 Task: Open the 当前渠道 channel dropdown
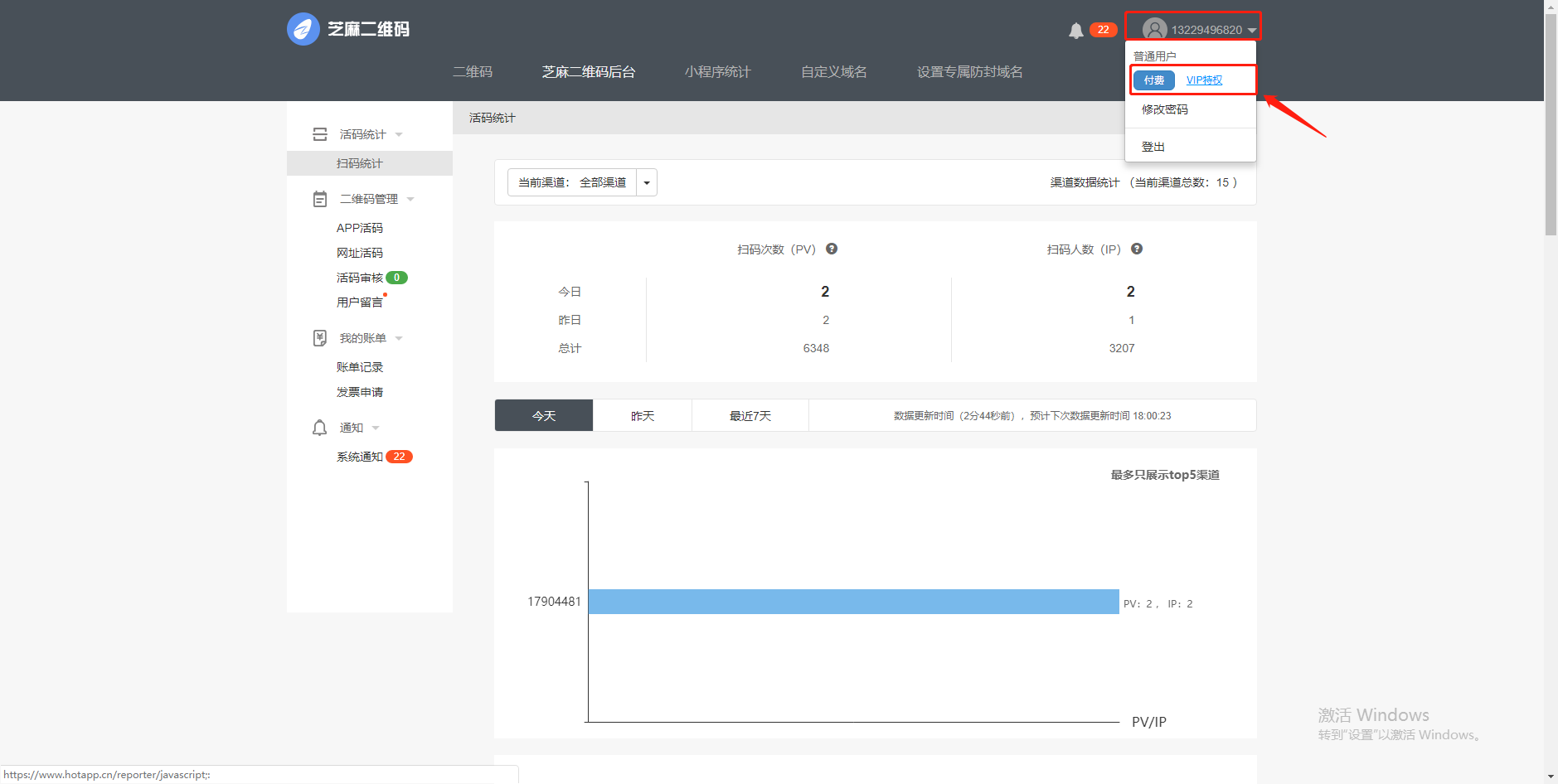647,182
